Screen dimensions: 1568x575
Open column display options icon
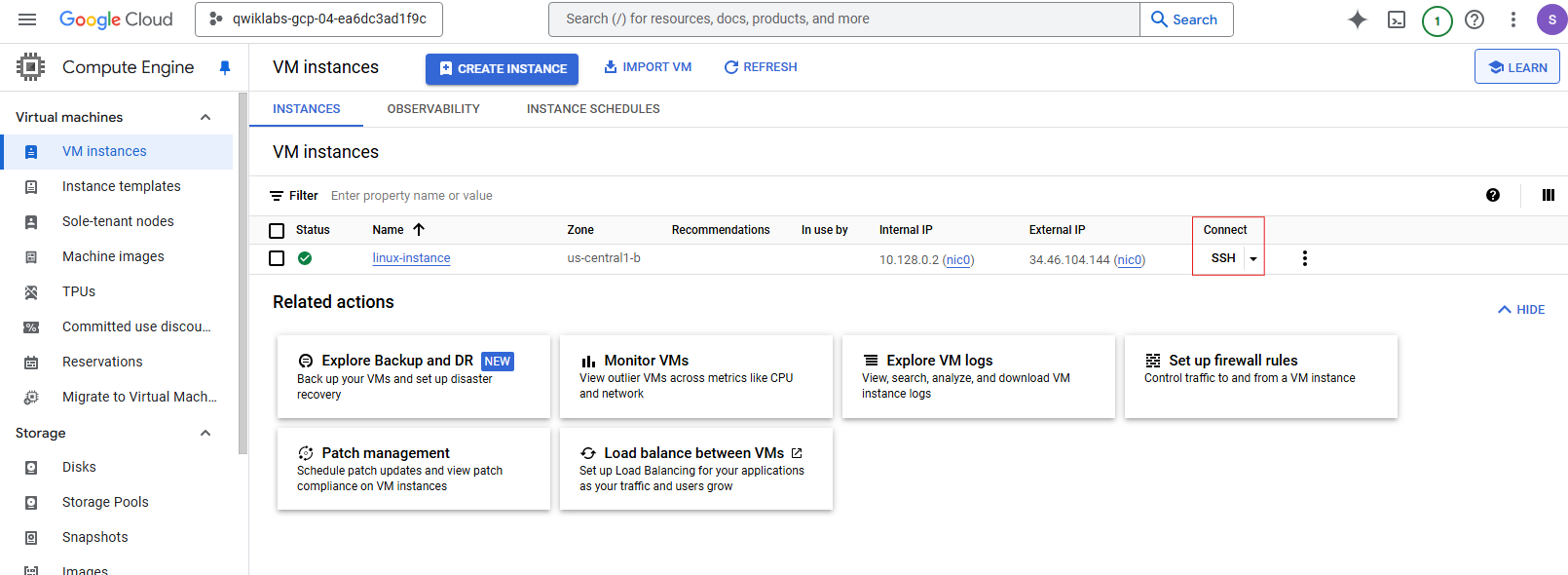coord(1549,195)
